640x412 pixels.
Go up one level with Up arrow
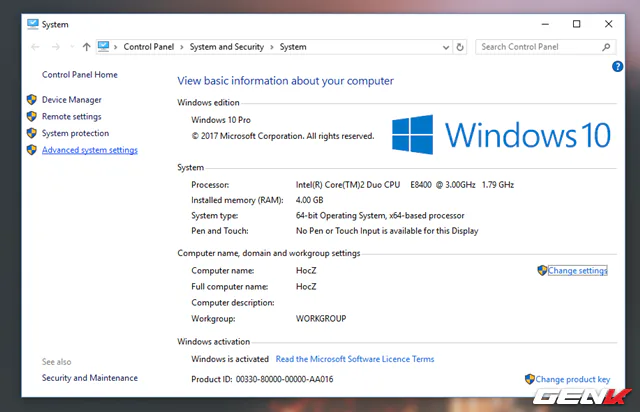point(86,47)
